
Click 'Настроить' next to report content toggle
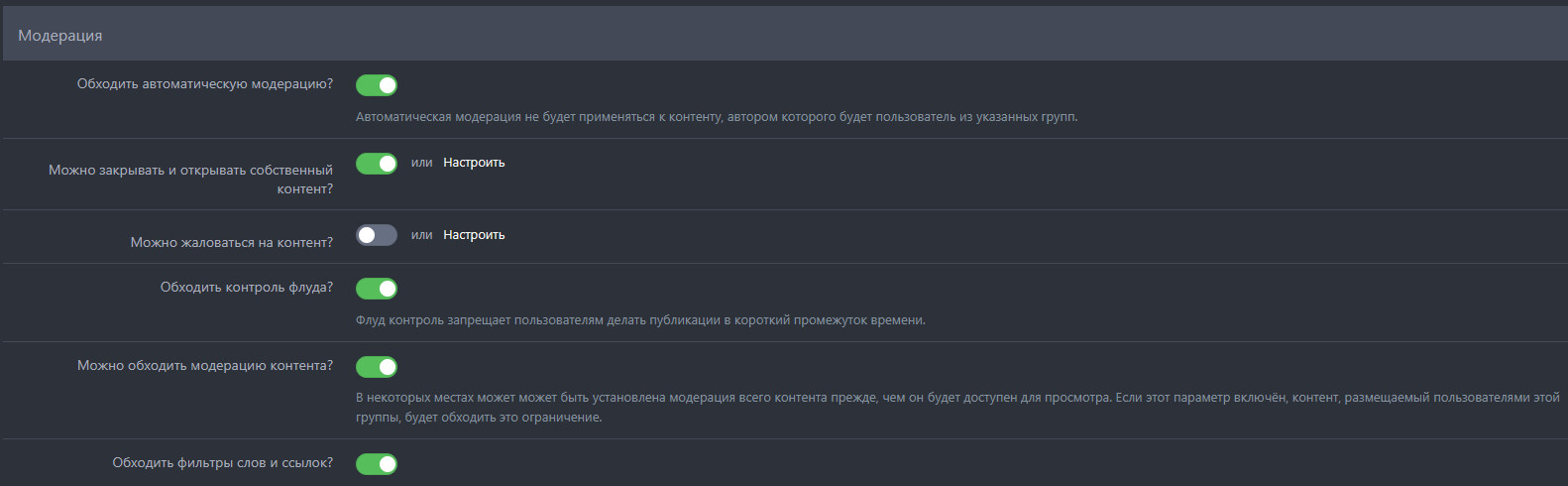(474, 235)
